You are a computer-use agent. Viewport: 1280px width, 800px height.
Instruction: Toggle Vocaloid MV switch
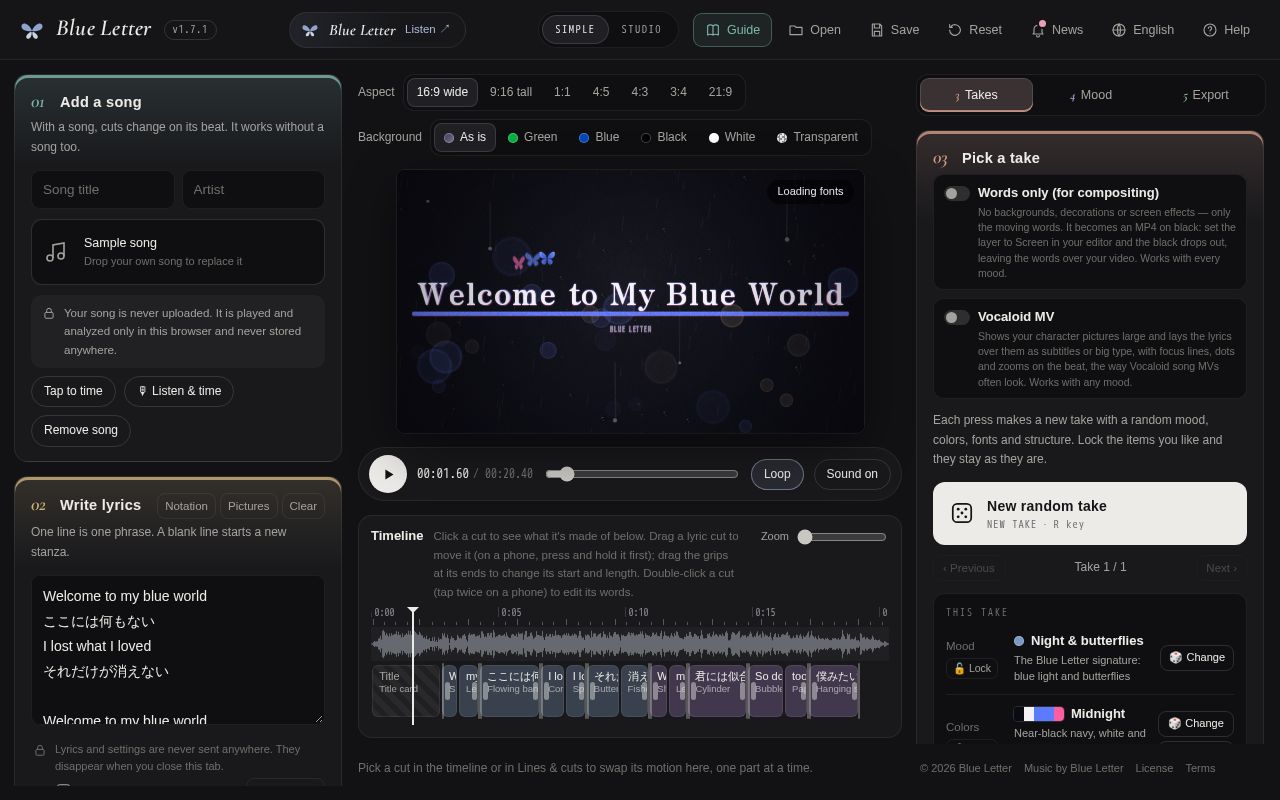(957, 317)
